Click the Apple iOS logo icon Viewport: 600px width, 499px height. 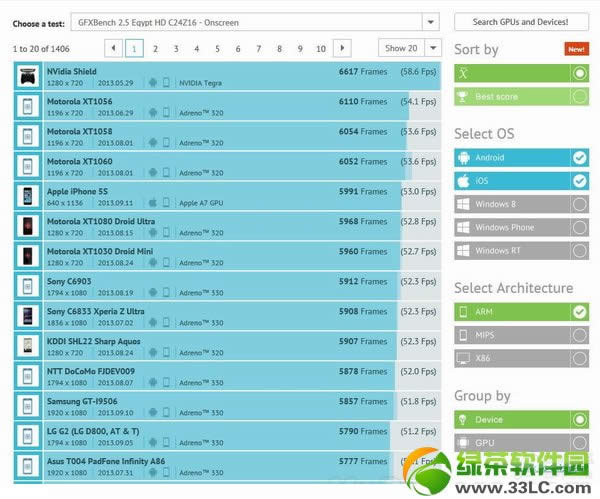tap(463, 181)
